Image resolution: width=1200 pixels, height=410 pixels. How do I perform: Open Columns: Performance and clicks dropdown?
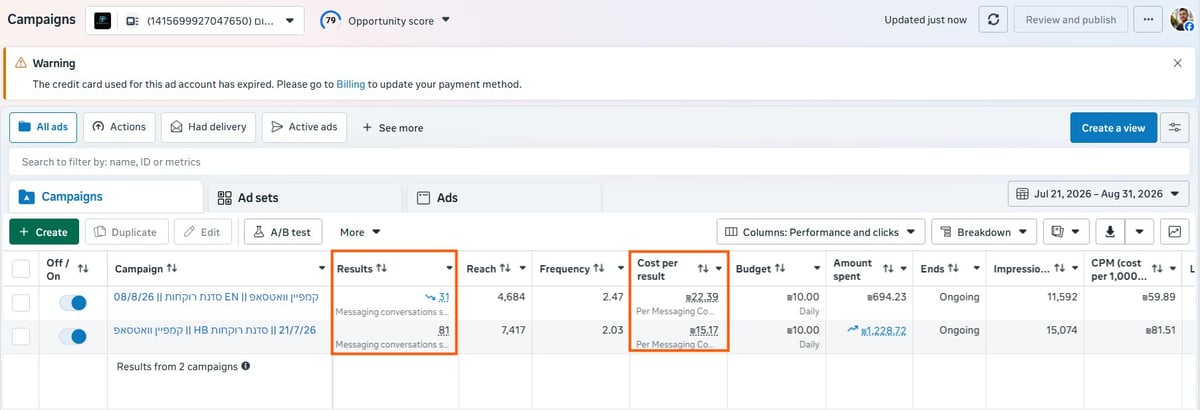(820, 231)
